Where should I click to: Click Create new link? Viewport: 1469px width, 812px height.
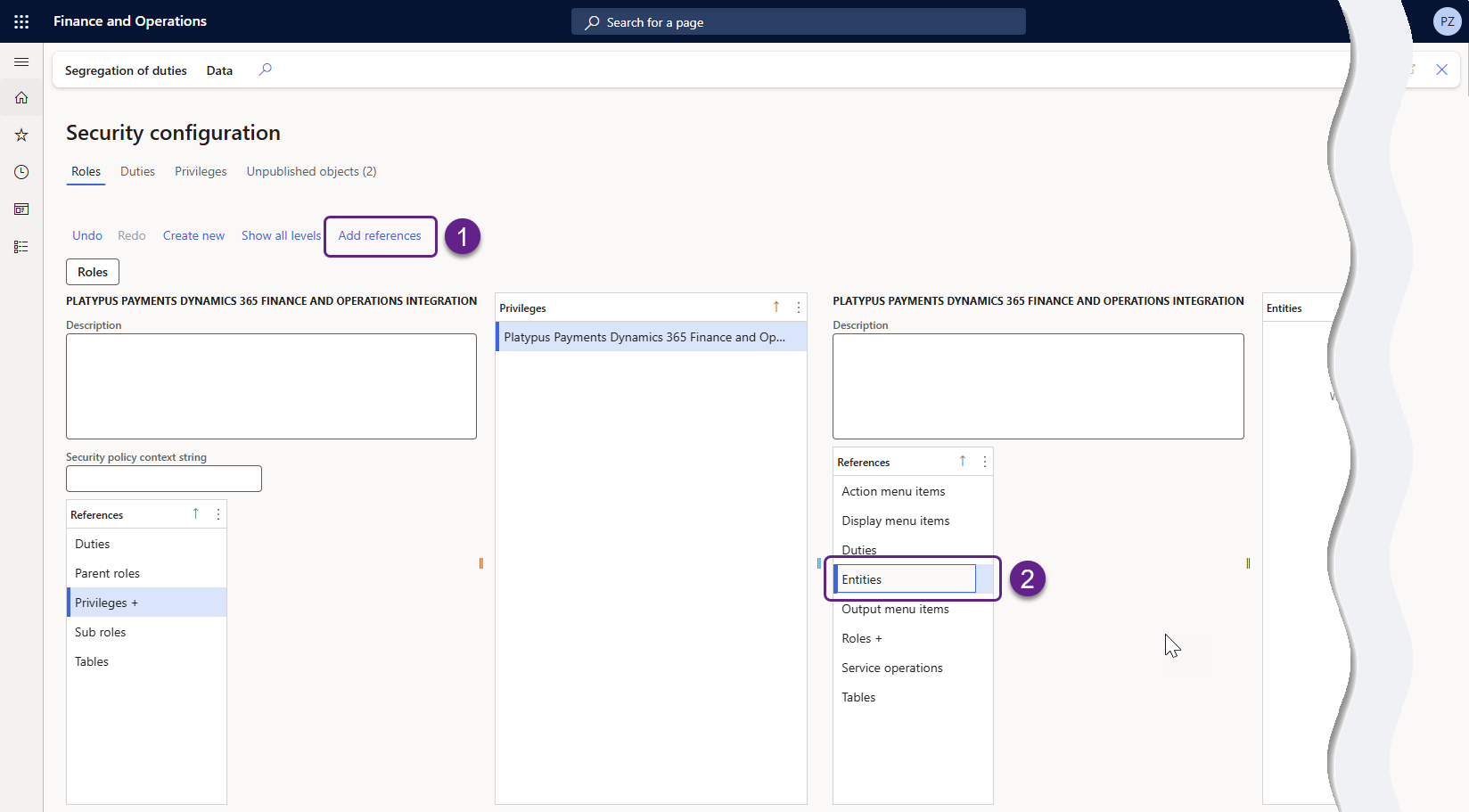point(193,236)
